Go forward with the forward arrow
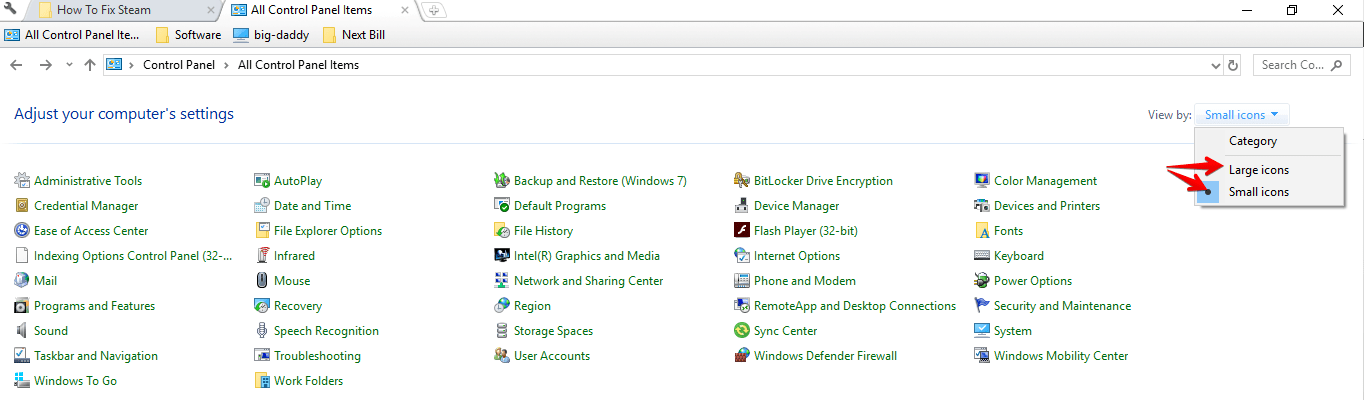1364x400 pixels. coord(45,65)
